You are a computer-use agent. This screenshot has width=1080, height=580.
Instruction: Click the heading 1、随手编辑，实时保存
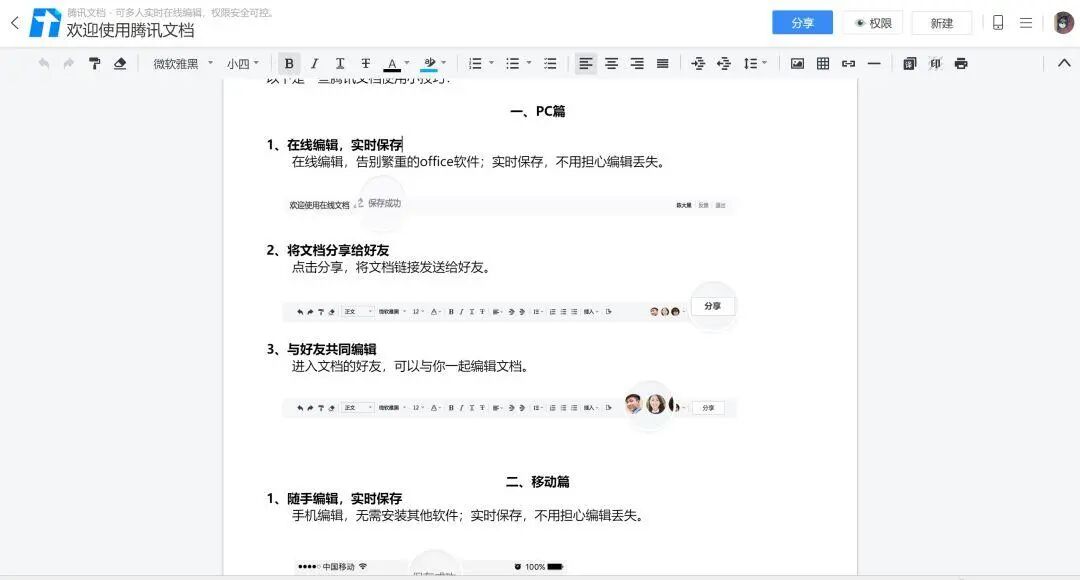click(x=335, y=499)
